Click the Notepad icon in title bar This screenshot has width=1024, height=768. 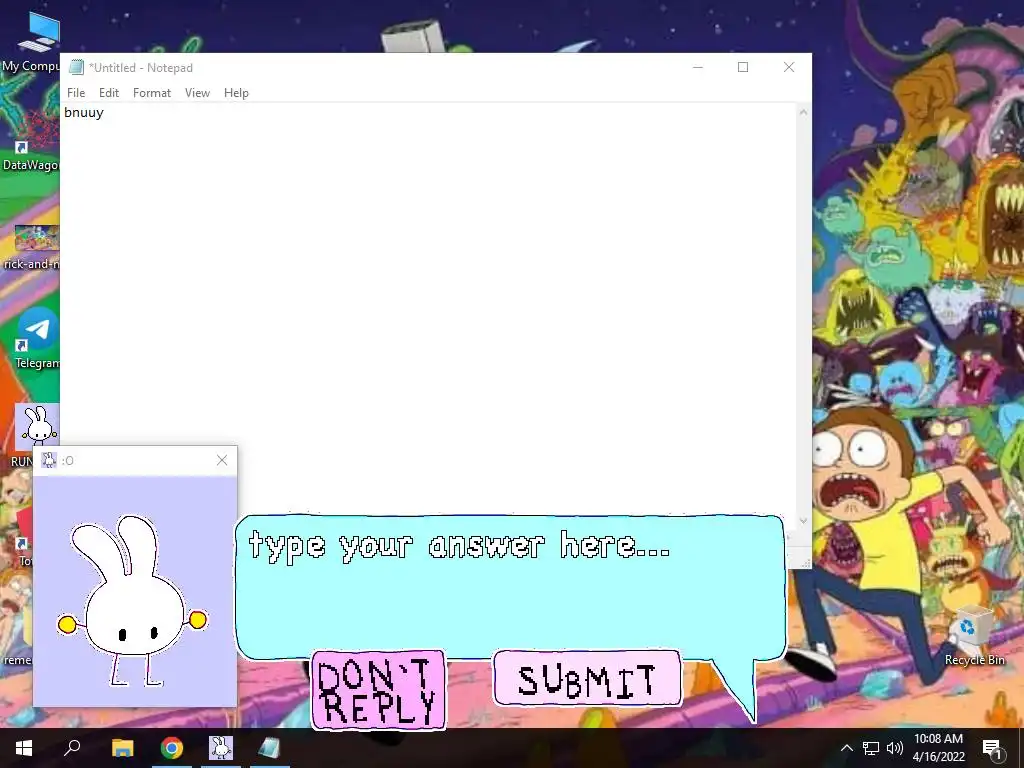tap(76, 67)
